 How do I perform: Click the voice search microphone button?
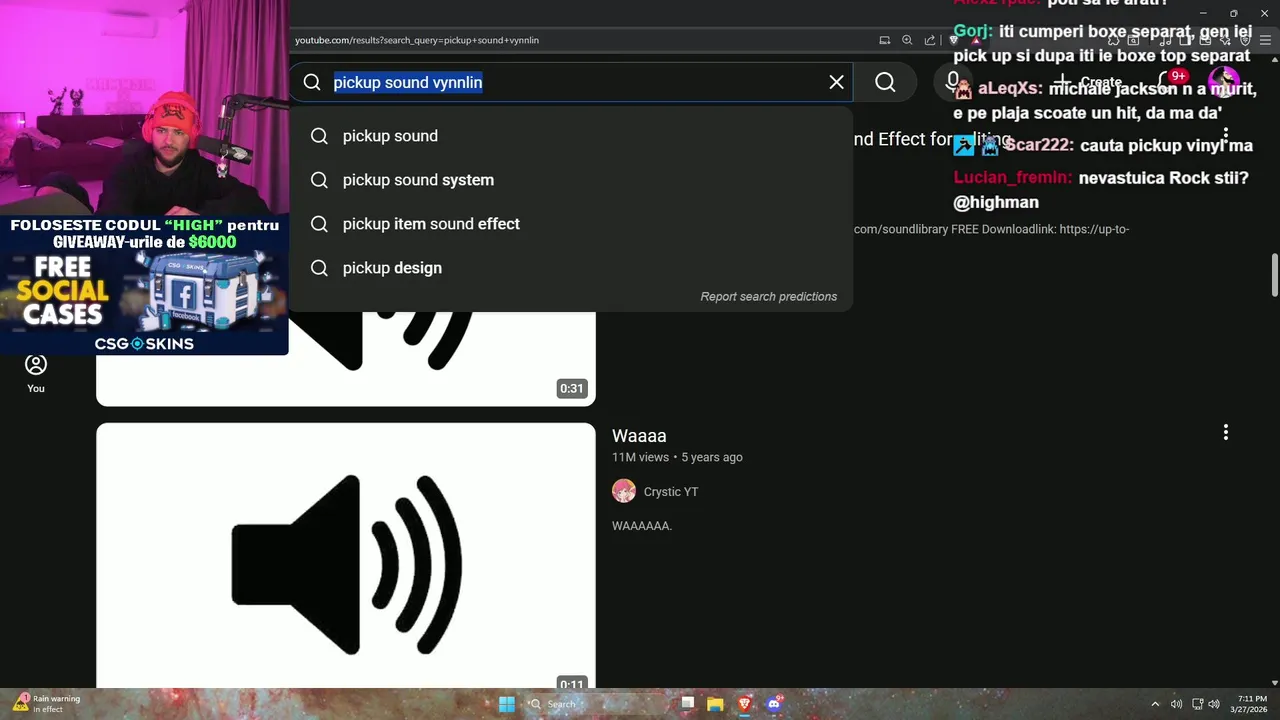[x=953, y=82]
